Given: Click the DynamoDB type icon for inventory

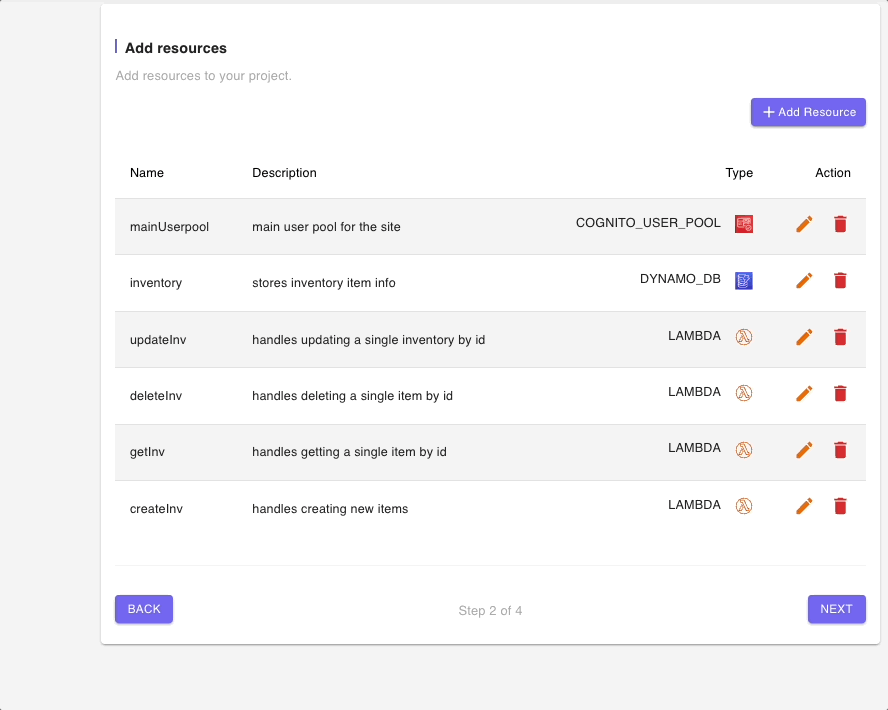Looking at the screenshot, I should (744, 280).
